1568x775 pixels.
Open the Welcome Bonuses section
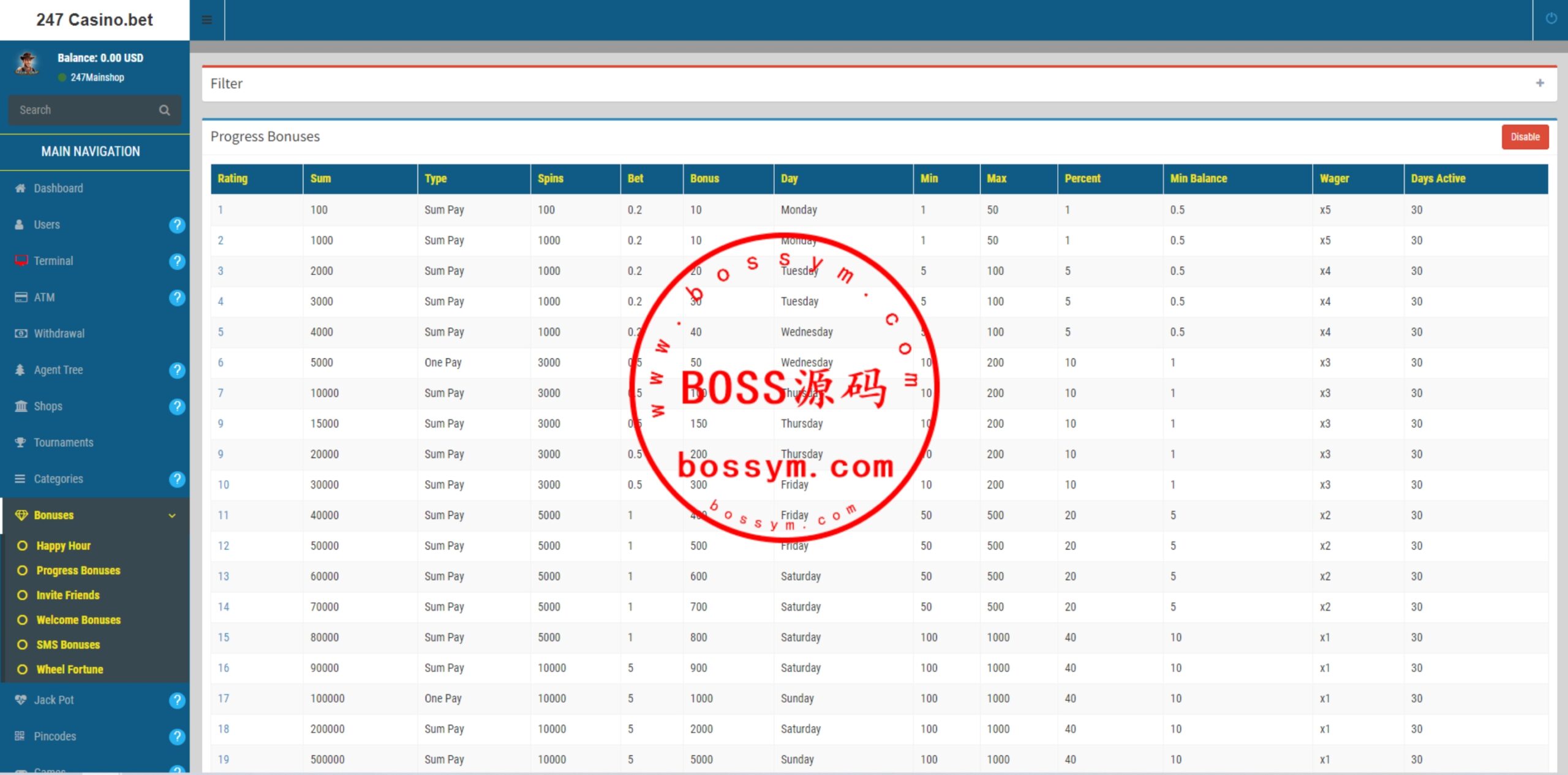(79, 619)
